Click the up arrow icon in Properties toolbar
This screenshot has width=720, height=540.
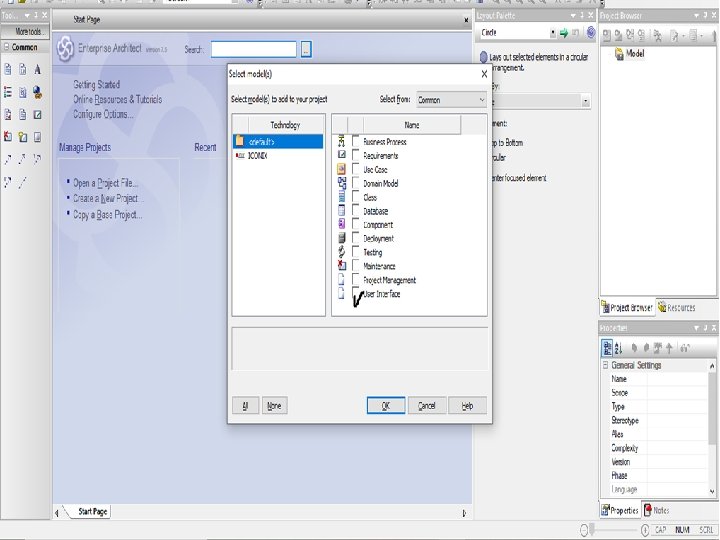(669, 348)
